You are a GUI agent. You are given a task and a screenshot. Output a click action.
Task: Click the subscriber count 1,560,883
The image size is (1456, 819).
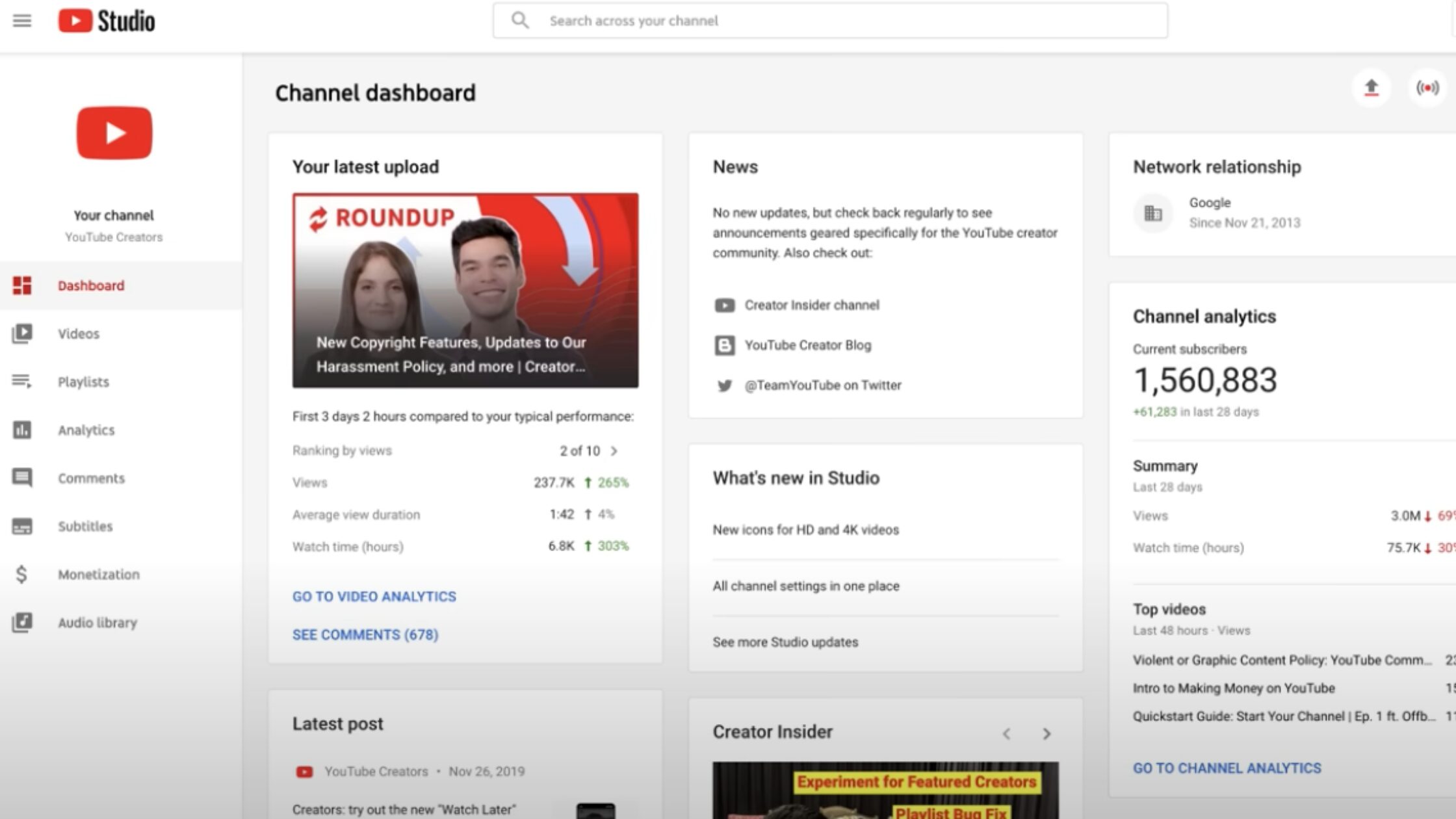[1205, 380]
